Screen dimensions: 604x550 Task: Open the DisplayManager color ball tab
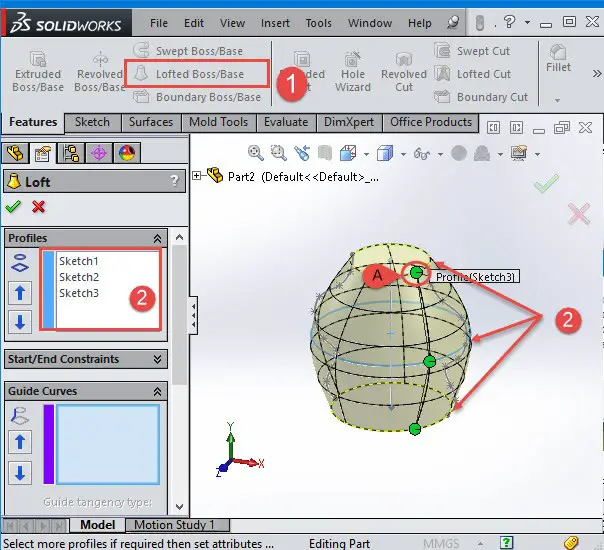[x=127, y=153]
